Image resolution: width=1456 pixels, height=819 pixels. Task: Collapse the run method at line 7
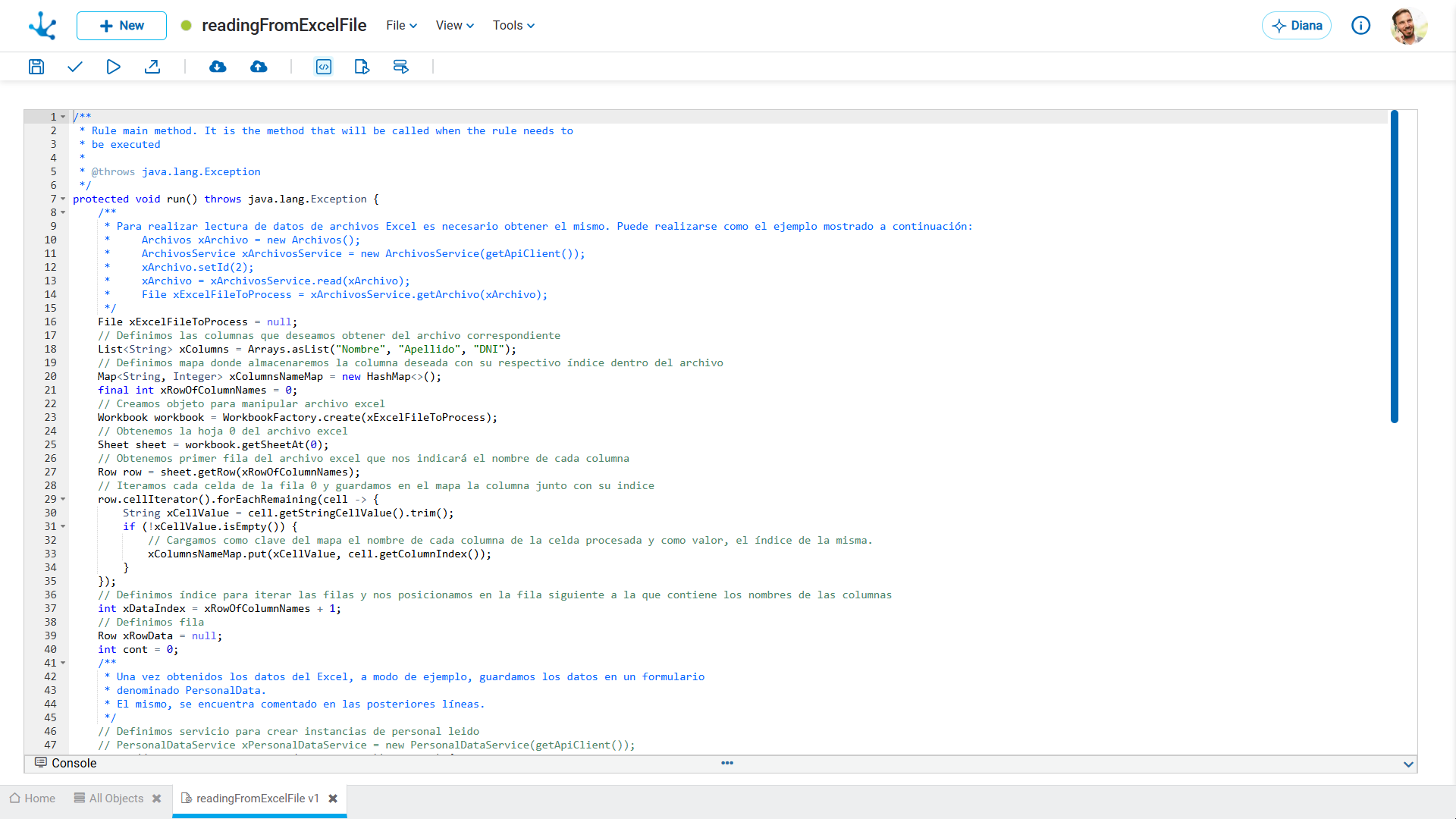[63, 199]
